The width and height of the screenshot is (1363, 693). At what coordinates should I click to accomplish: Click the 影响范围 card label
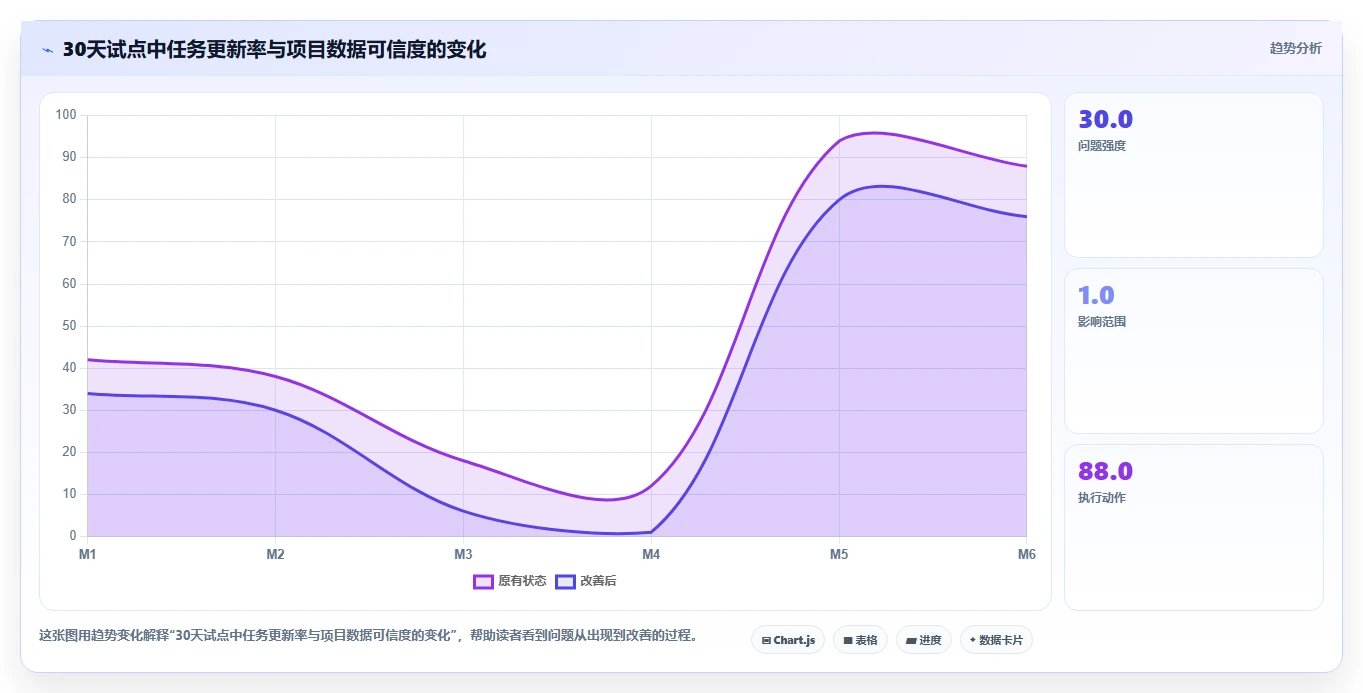point(1102,322)
